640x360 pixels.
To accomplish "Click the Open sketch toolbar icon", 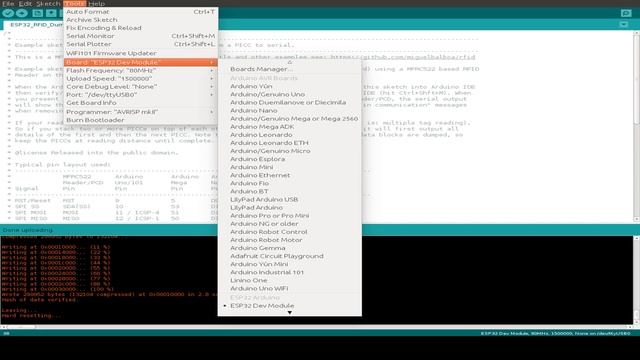I will coord(51,13).
